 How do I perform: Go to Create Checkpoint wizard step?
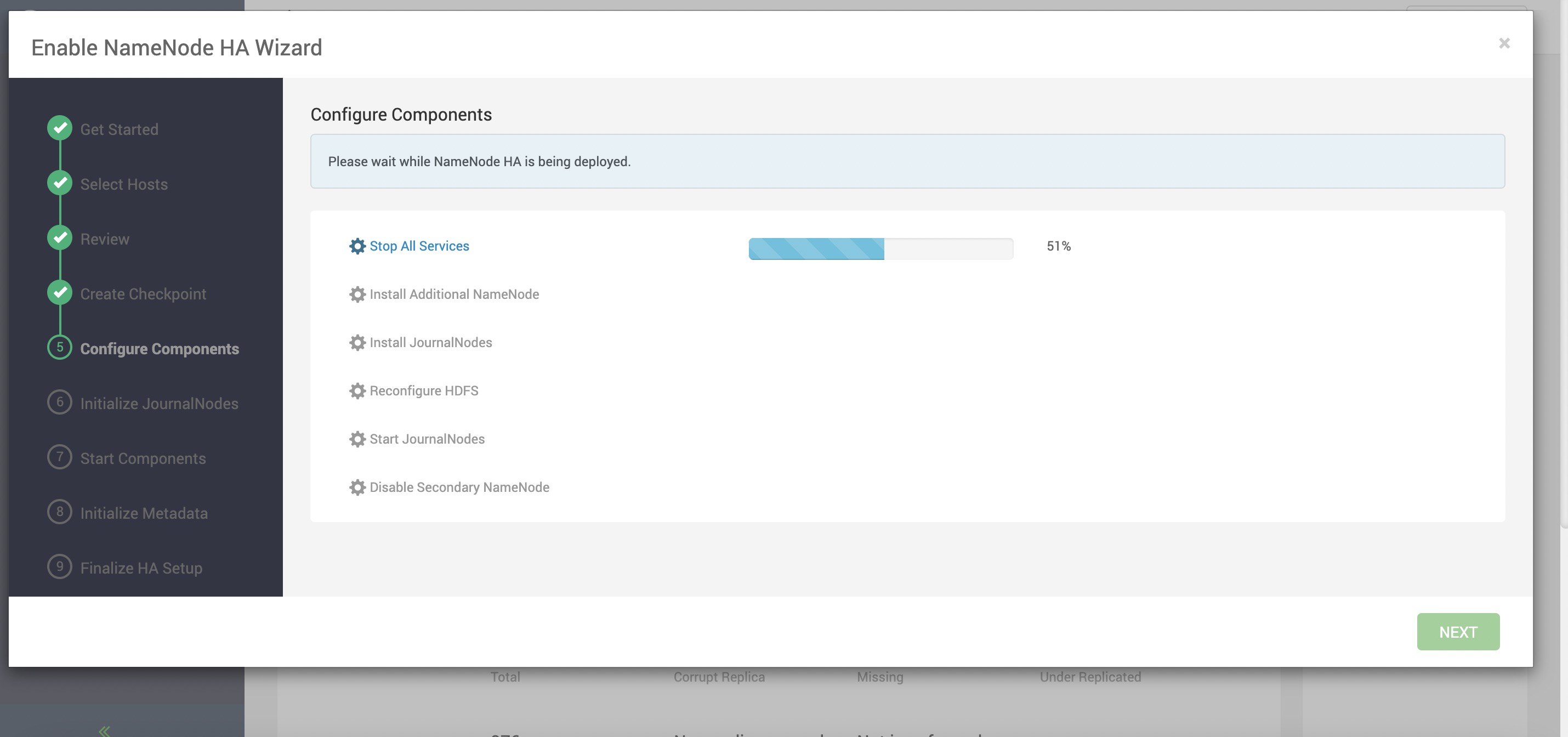tap(143, 293)
